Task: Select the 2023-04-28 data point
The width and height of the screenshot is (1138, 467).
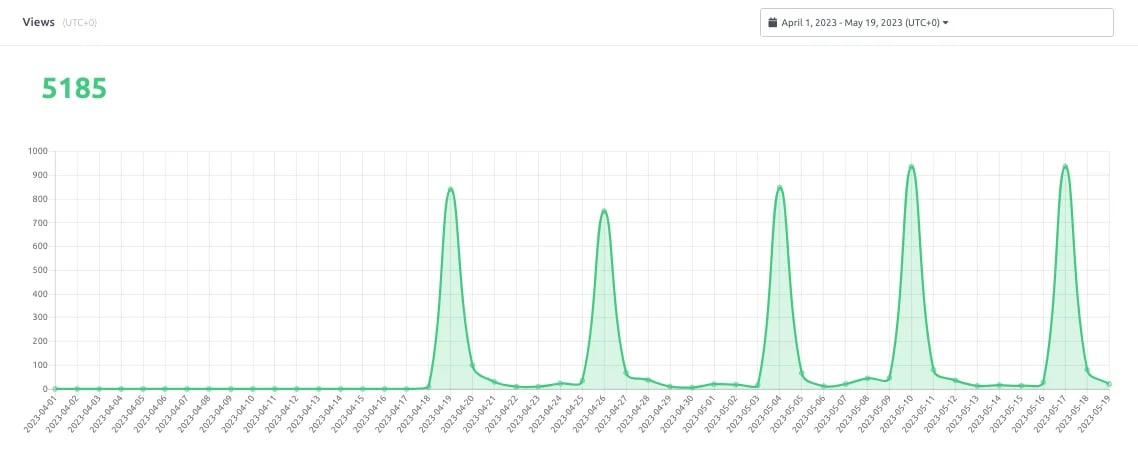Action: point(648,380)
